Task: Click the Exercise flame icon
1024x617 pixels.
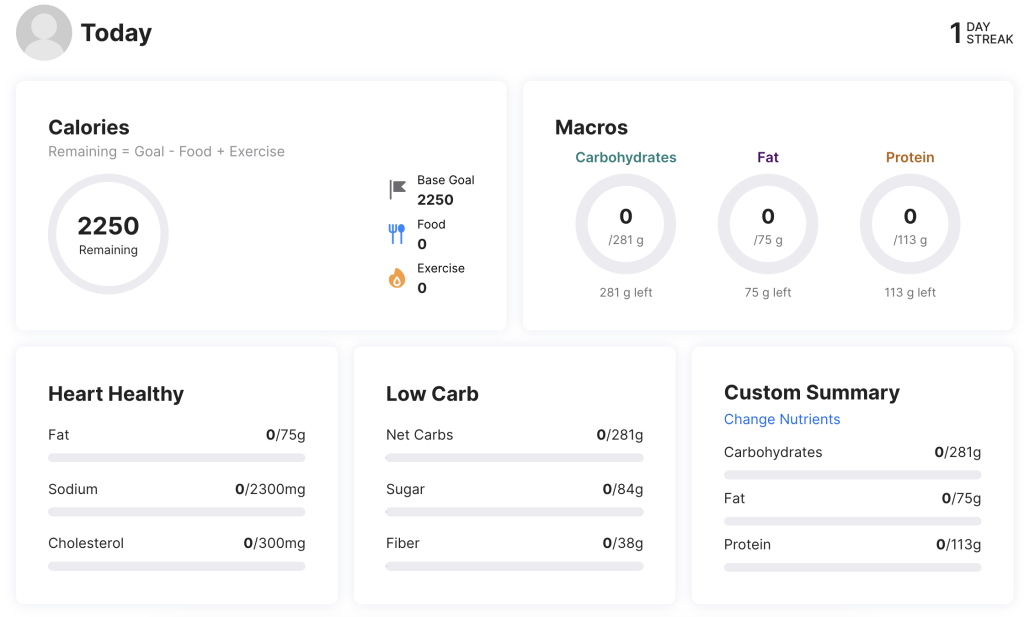Action: coord(397,278)
